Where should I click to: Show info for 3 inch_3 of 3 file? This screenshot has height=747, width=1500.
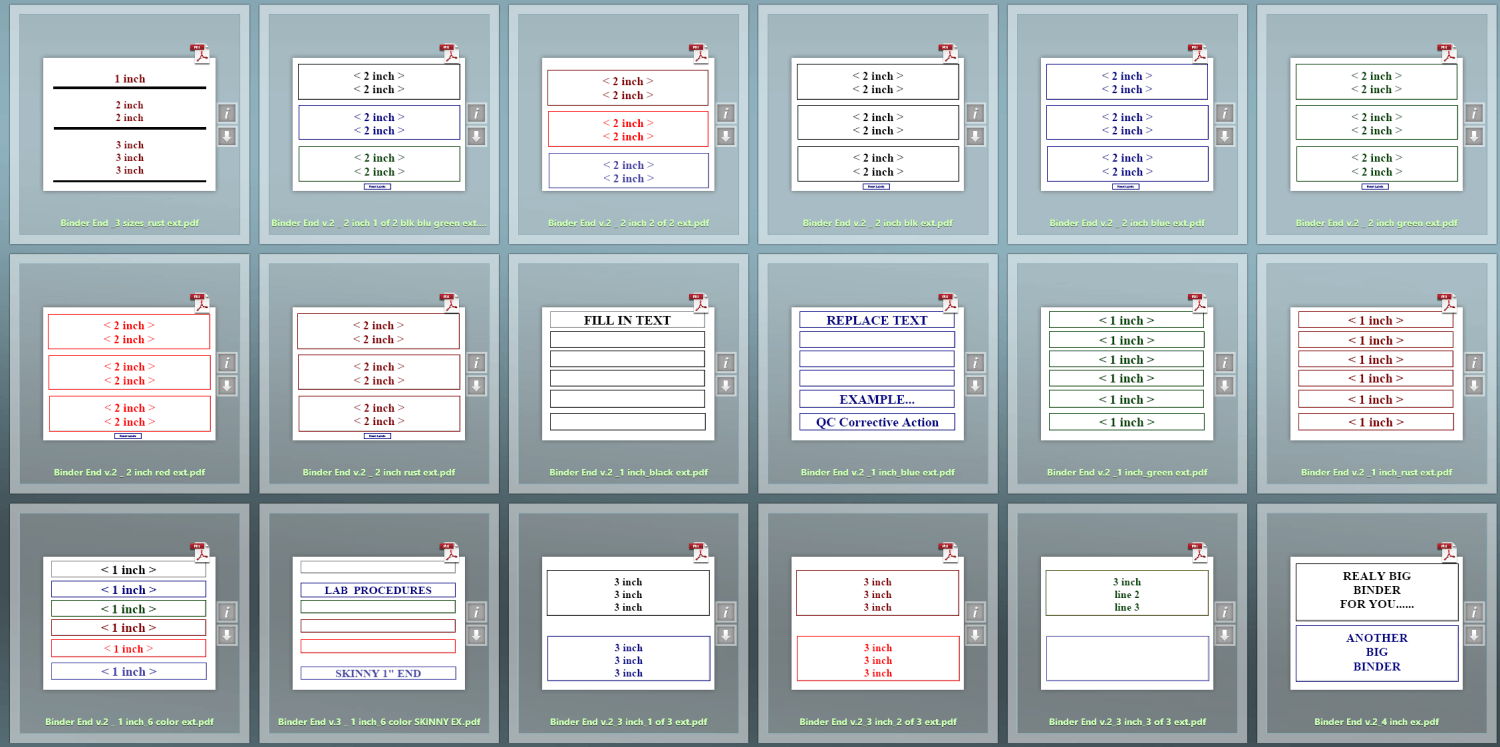click(1224, 612)
